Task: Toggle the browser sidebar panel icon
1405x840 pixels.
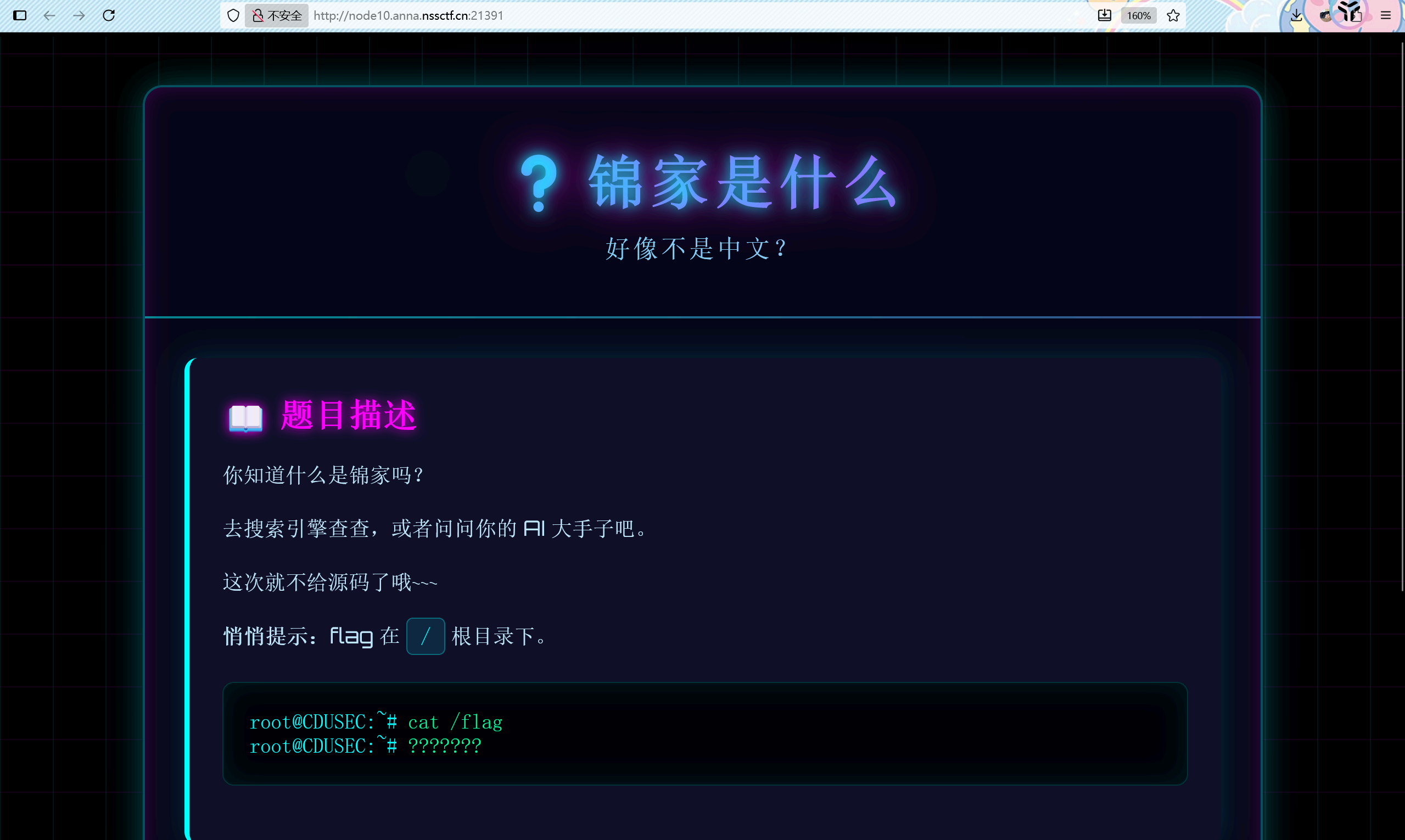Action: [20, 15]
